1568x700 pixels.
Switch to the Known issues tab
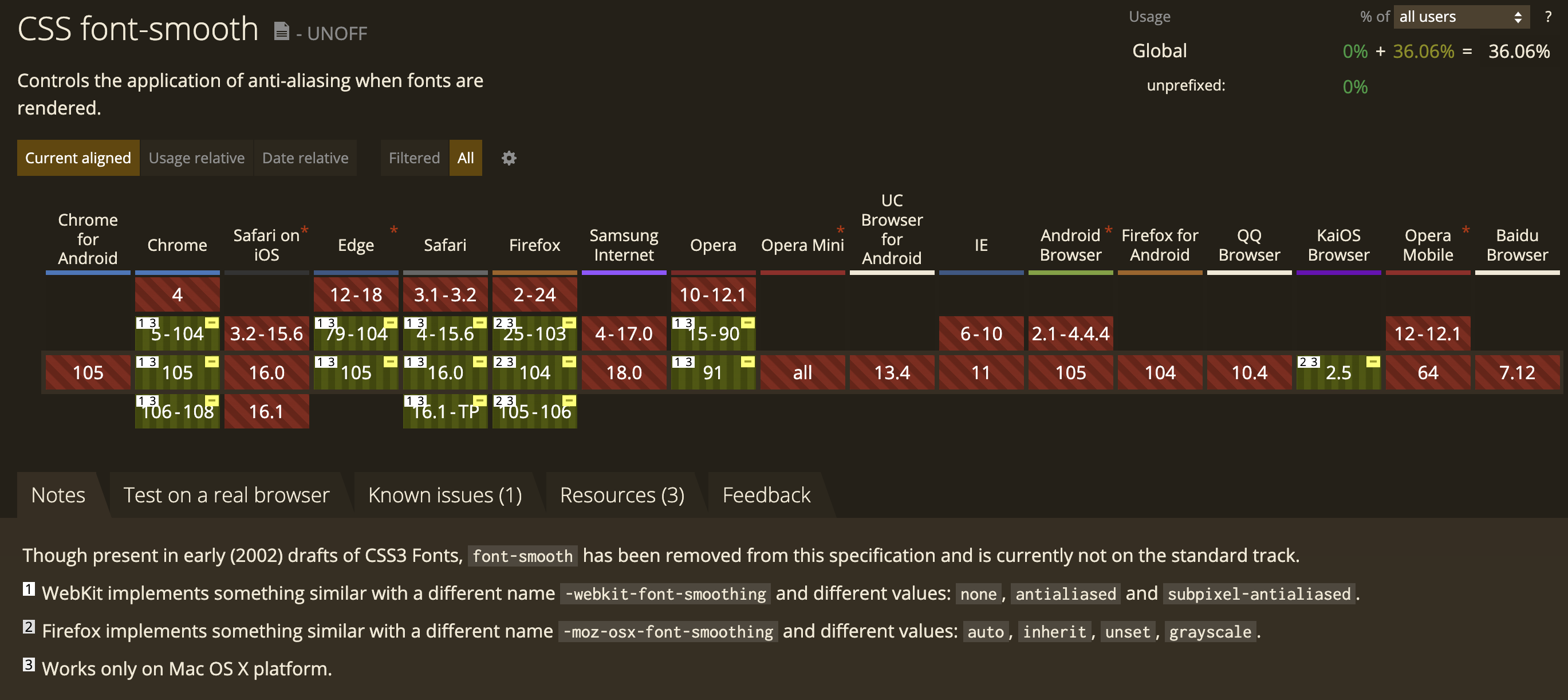[x=444, y=493]
